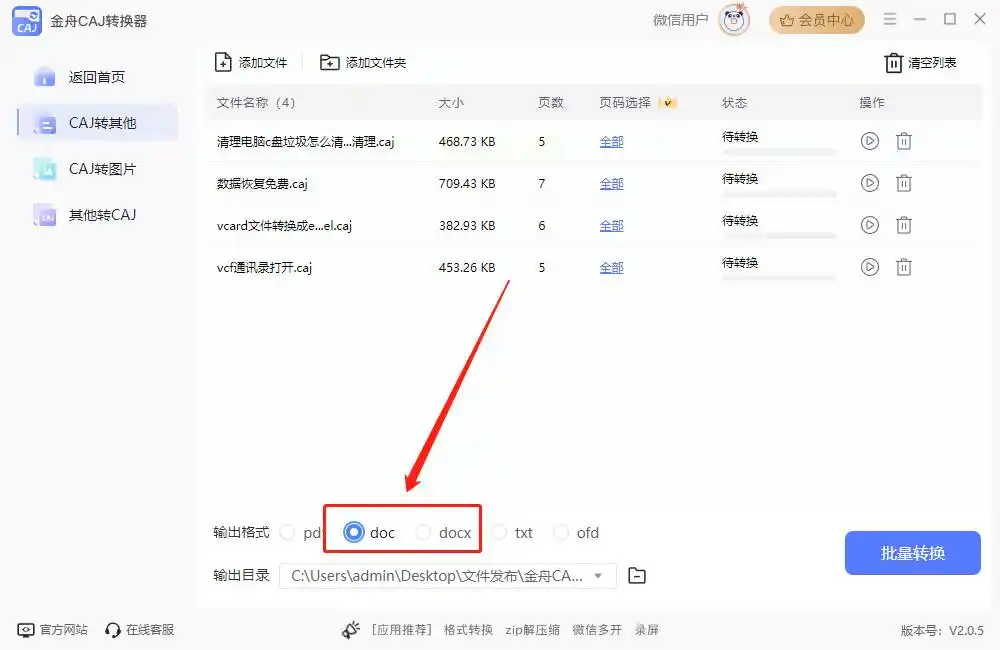Click the add file icon
The image size is (1000, 650).
(223, 63)
